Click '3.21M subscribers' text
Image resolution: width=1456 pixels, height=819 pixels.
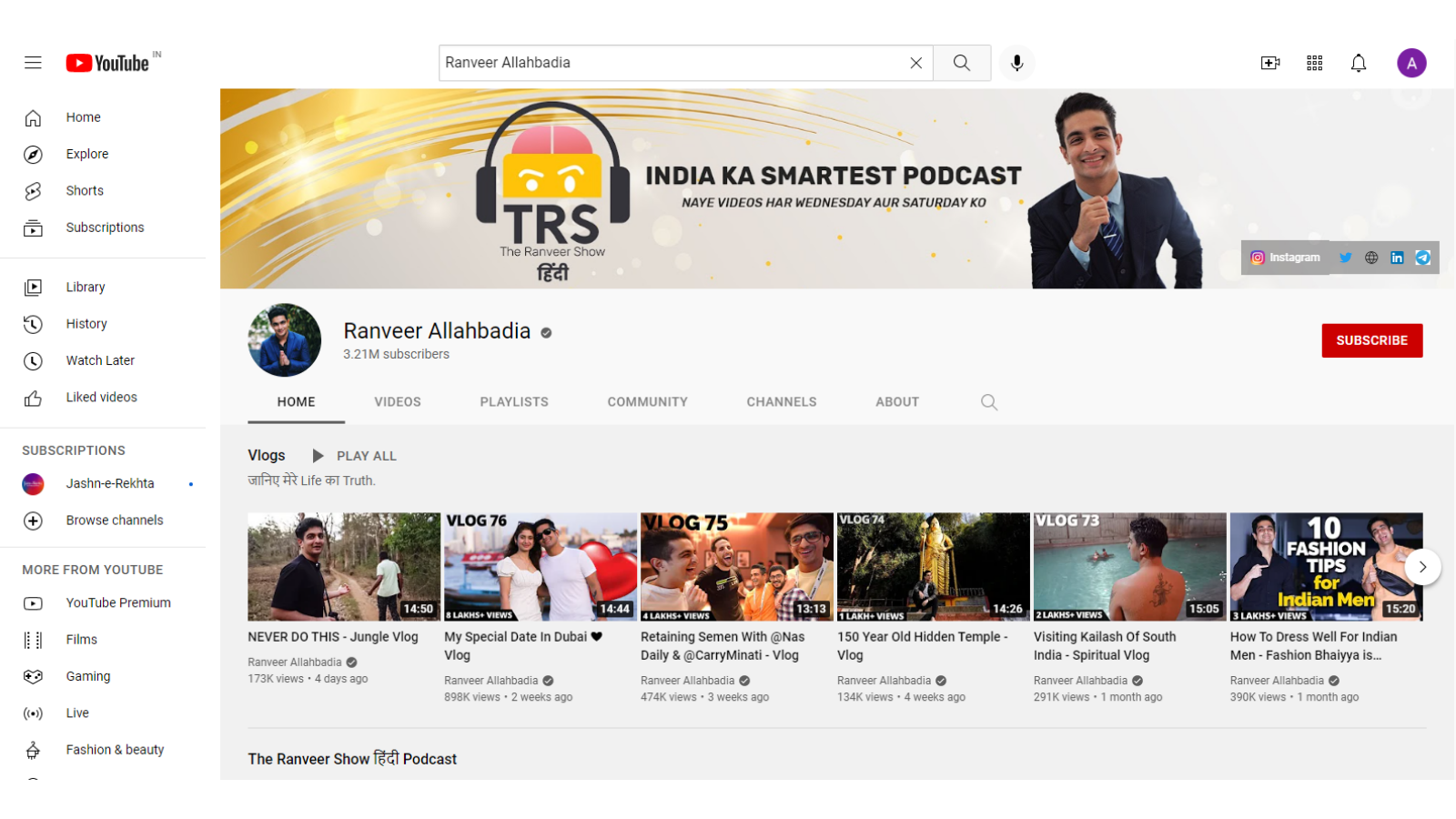[396, 355]
